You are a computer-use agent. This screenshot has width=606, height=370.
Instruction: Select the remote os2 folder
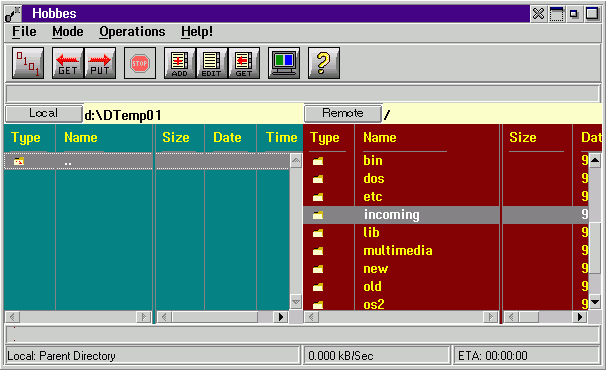[374, 304]
